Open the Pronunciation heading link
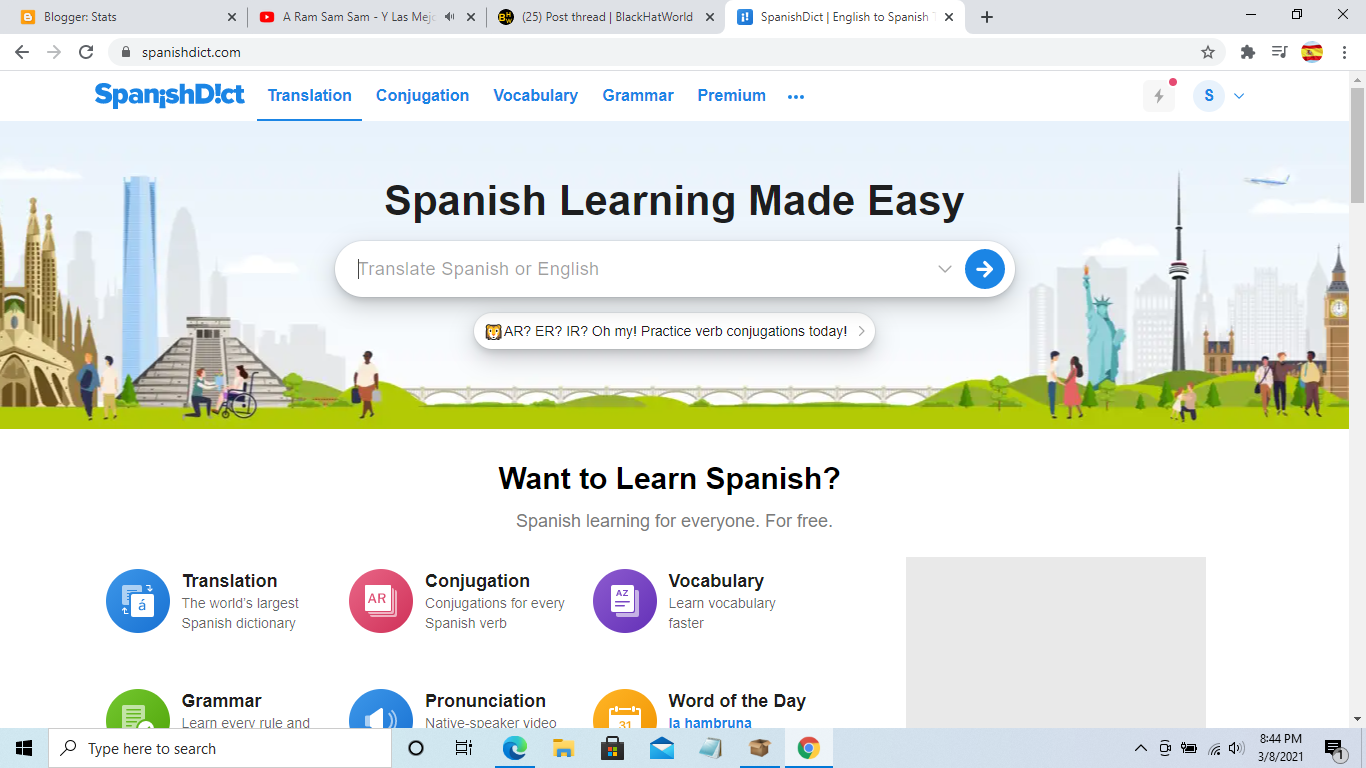1366x768 pixels. tap(485, 701)
